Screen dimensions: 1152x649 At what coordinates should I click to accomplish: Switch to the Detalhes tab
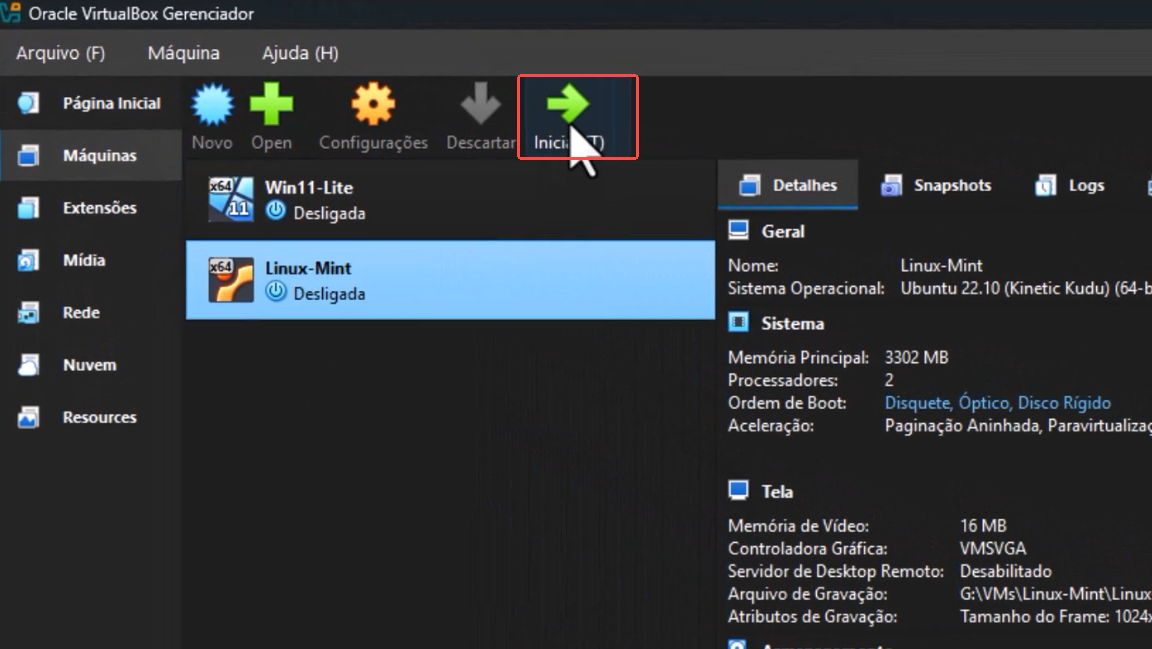788,185
